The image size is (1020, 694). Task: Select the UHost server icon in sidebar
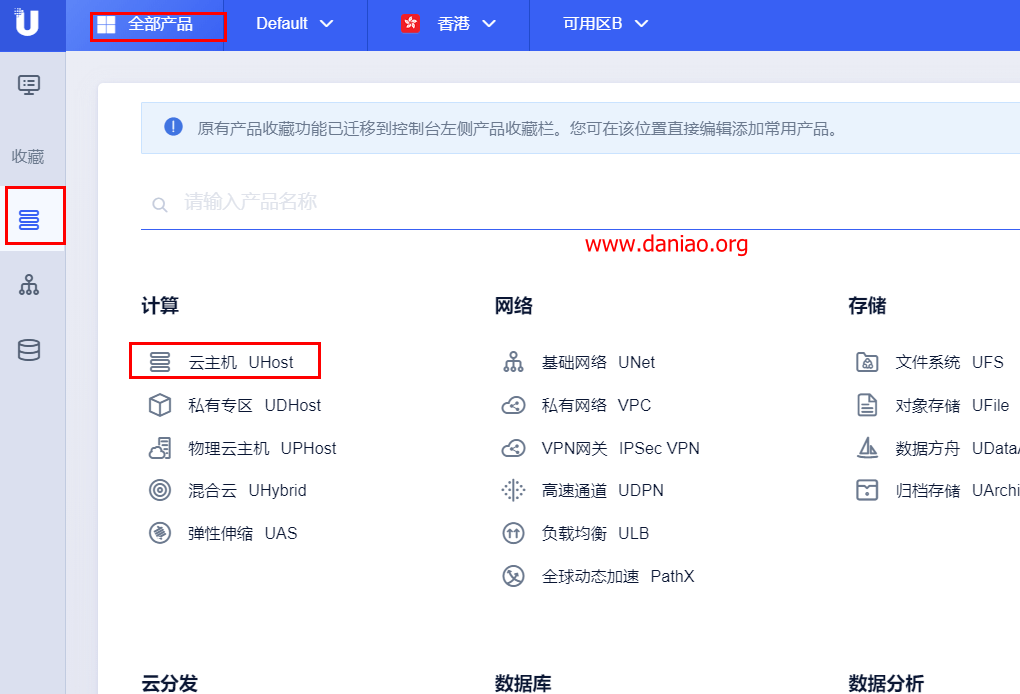click(x=29, y=220)
